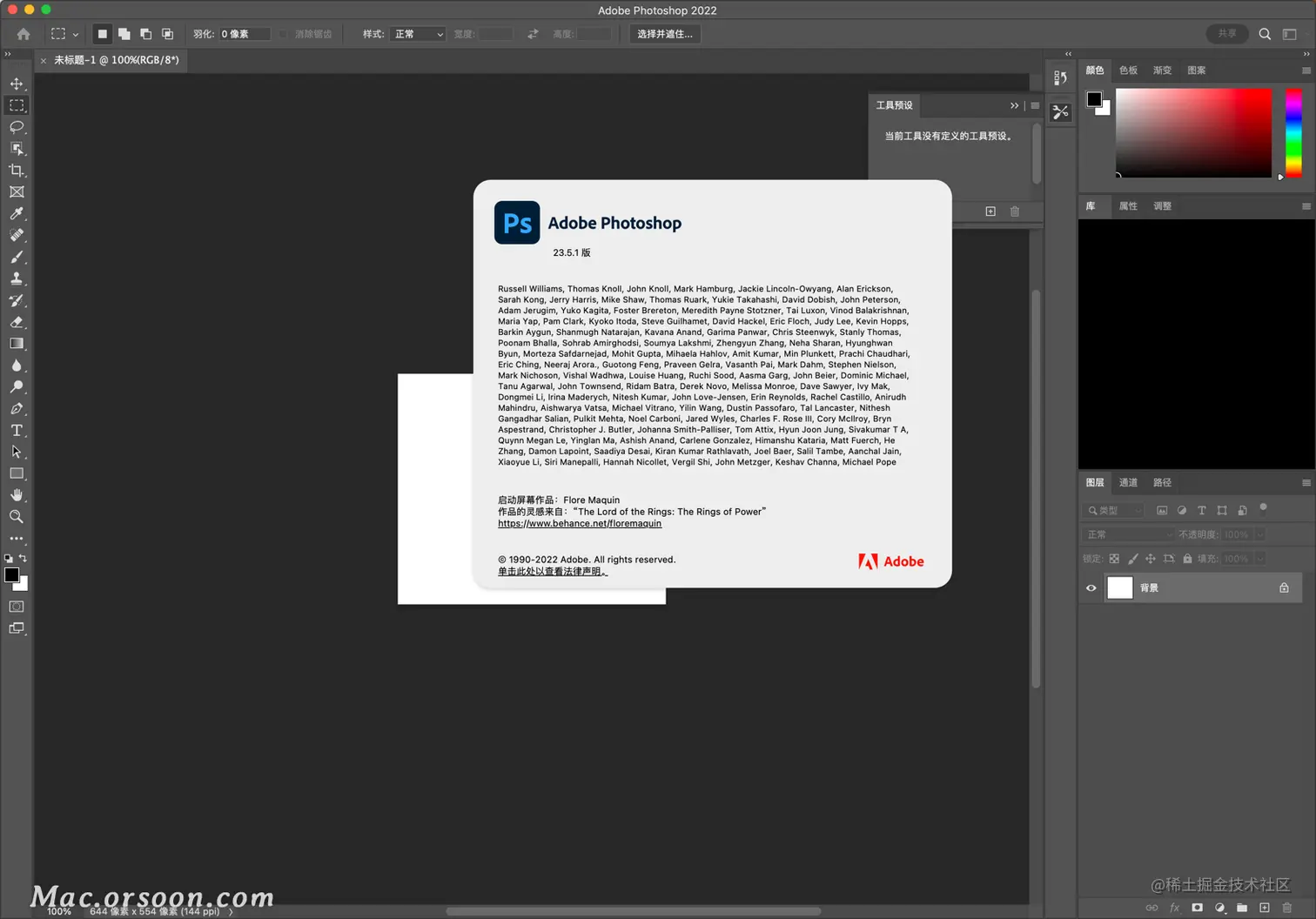Switch to the 色板 Swatches tab

tap(1128, 70)
